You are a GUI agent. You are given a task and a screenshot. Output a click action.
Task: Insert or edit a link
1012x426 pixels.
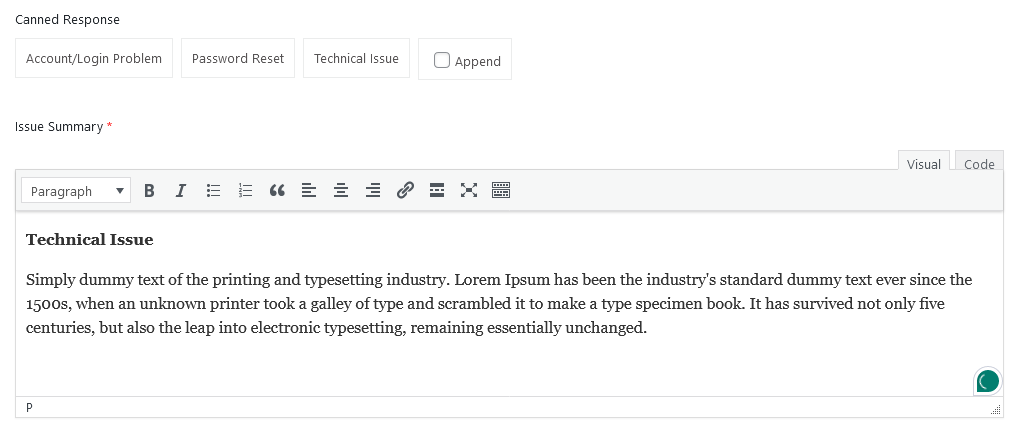(405, 191)
